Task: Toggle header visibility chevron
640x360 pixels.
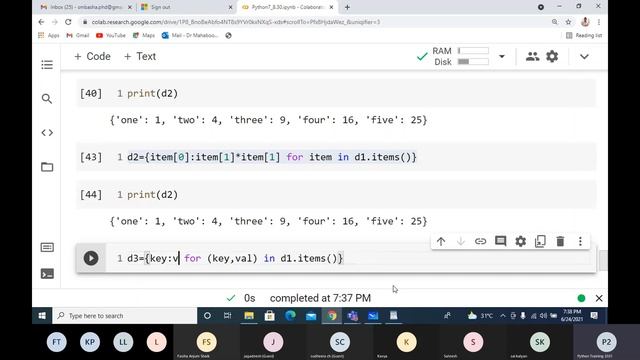Action: point(584,56)
